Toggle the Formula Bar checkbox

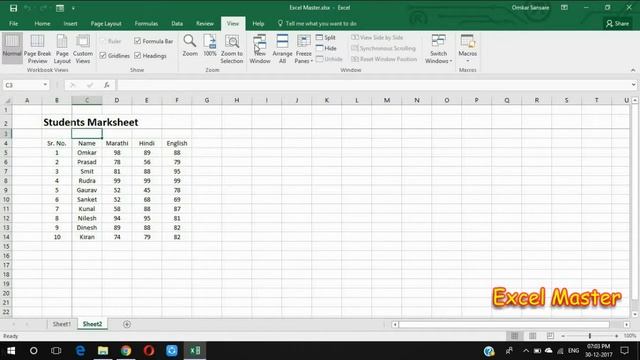[x=138, y=41]
